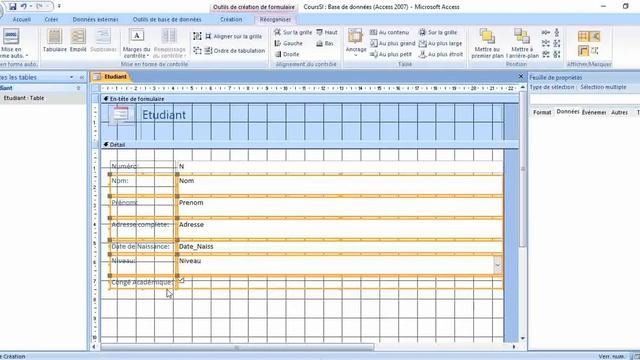The height and width of the screenshot is (360, 640).
Task: Click Aligner sur la grille
Action: [x=233, y=36]
